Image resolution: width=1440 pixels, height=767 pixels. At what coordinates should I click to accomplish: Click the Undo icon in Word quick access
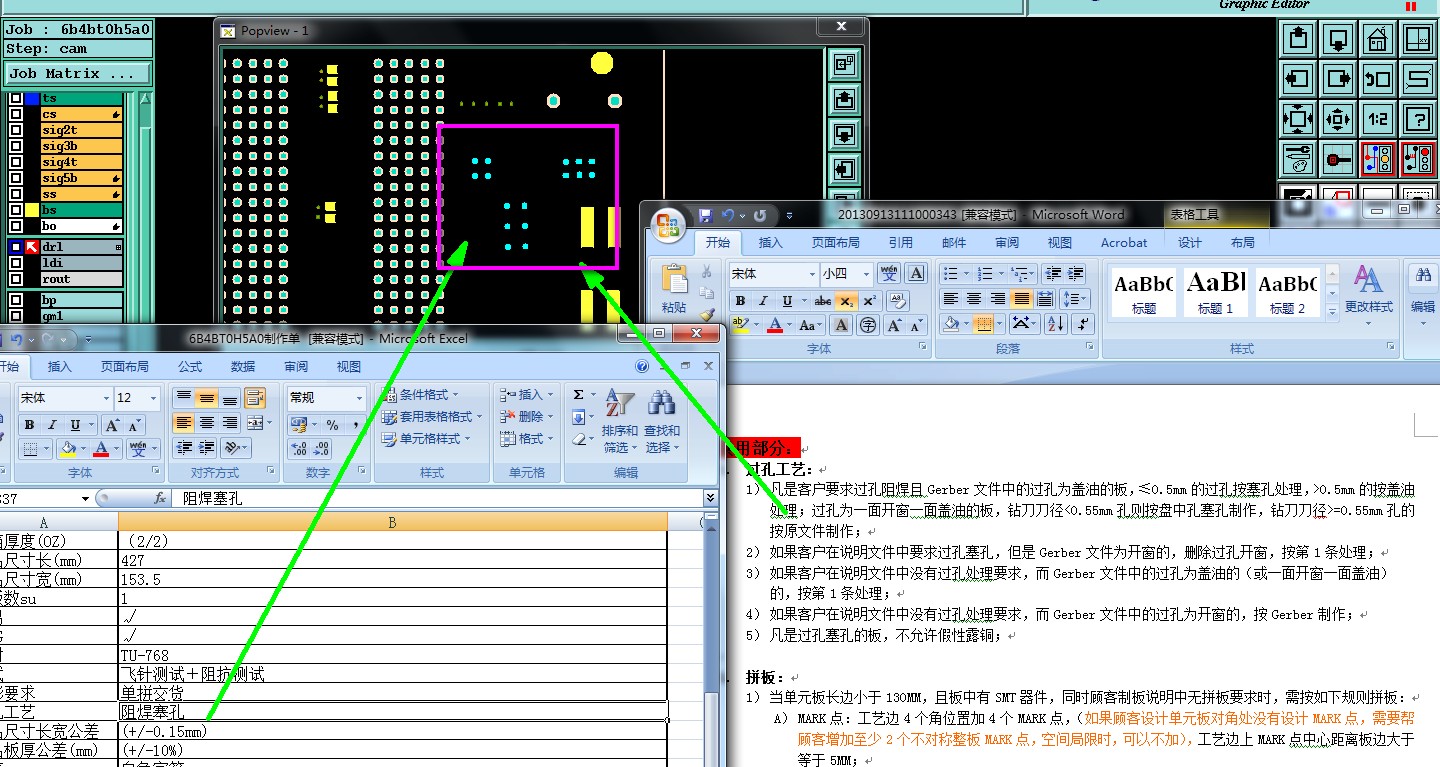[728, 215]
